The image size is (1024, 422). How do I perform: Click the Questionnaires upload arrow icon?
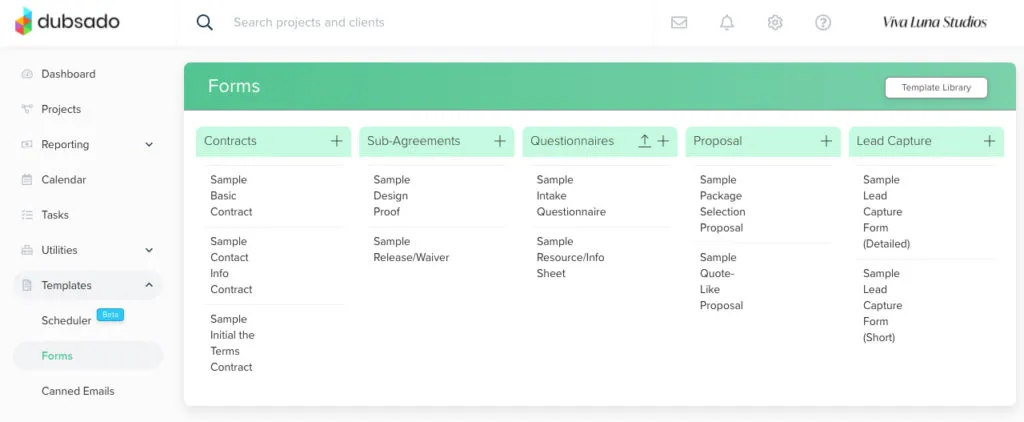(644, 141)
